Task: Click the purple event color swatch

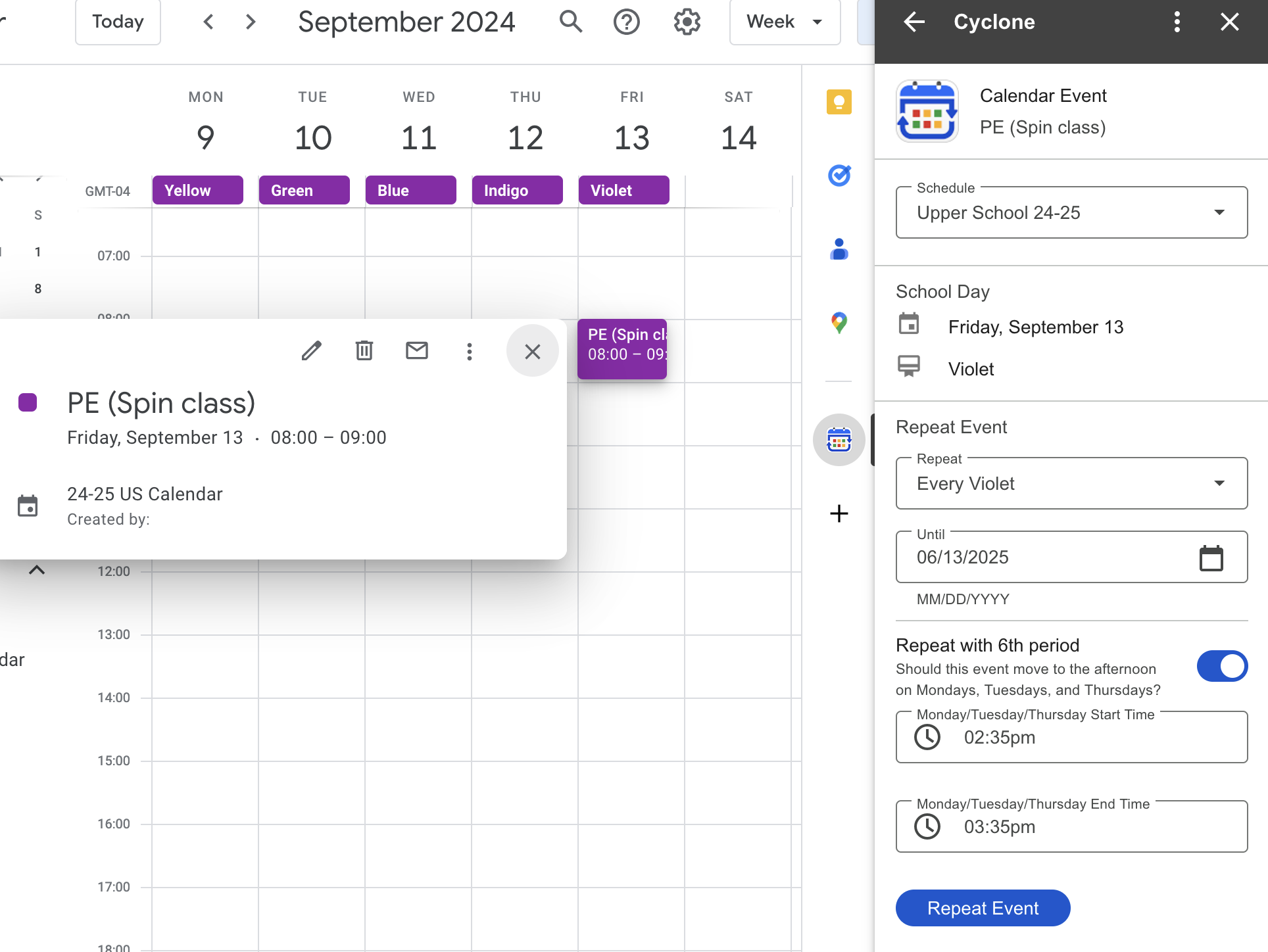Action: tap(28, 402)
